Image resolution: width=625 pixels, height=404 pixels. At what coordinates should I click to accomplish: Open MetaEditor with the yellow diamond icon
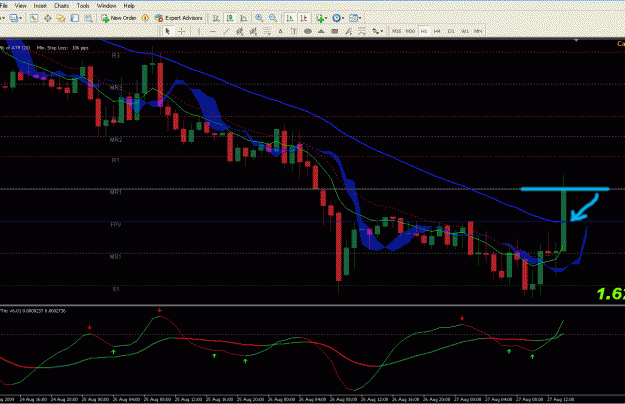[x=145, y=18]
